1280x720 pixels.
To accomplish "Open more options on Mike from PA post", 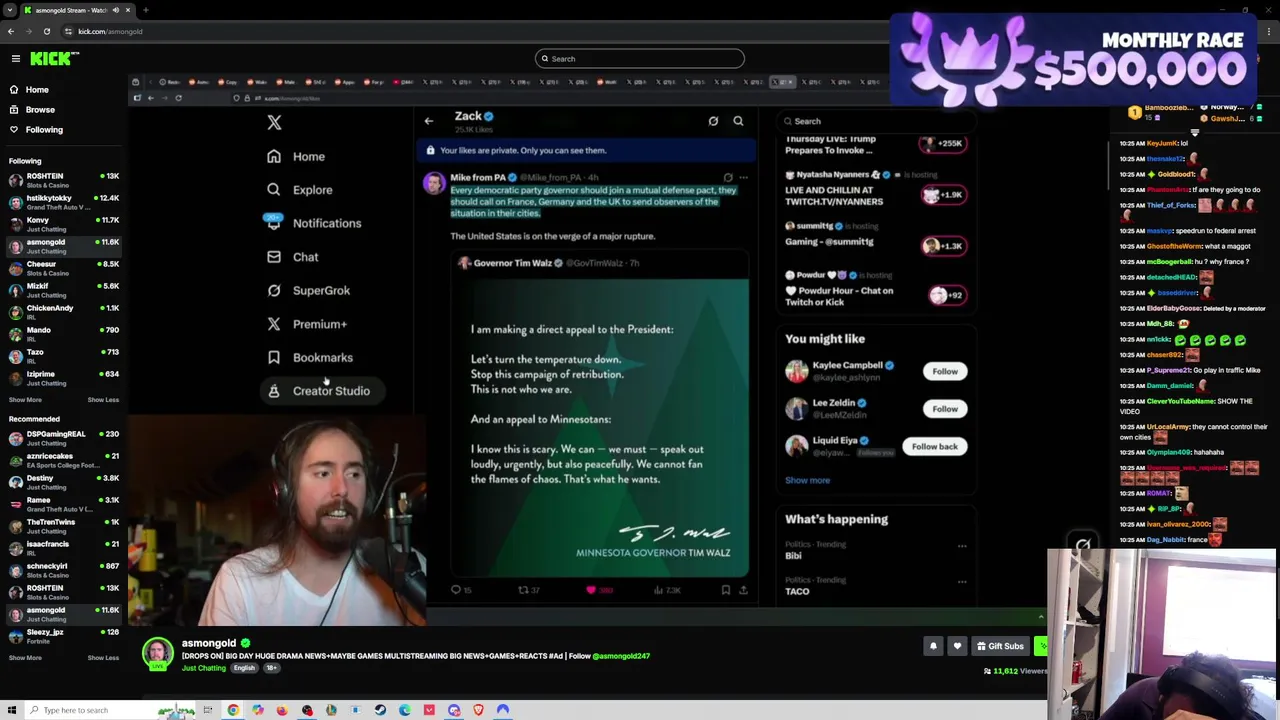I will [x=743, y=178].
